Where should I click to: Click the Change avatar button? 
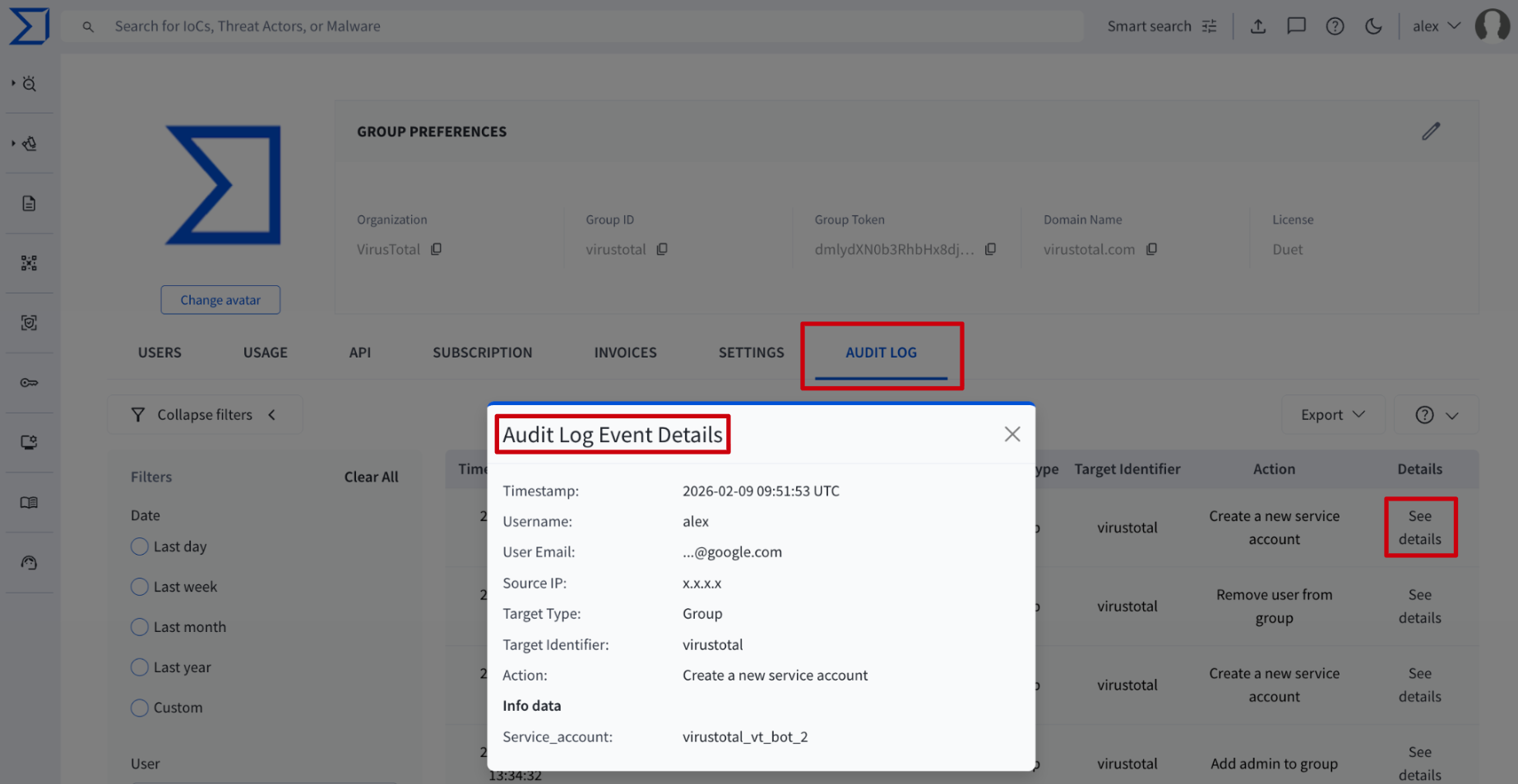pyautogui.click(x=220, y=300)
